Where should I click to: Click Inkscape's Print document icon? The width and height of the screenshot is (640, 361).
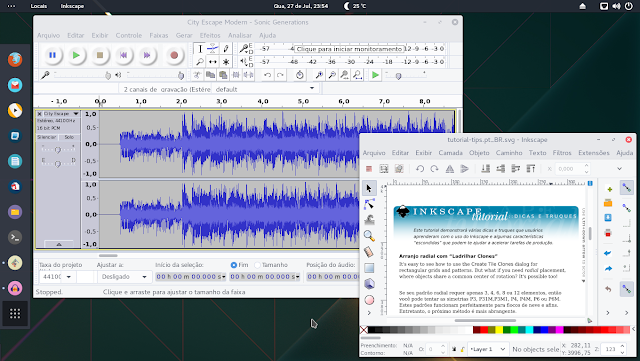pyautogui.click(x=608, y=233)
